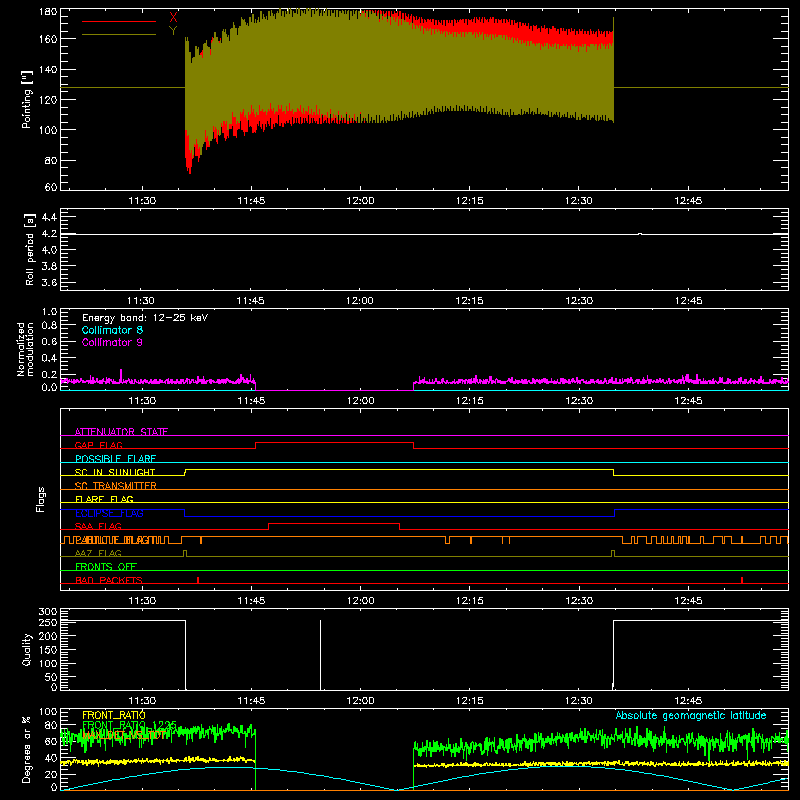This screenshot has width=800, height=800.
Task: Click the 4.4 tick on Roll period axis
Action: coord(49,217)
